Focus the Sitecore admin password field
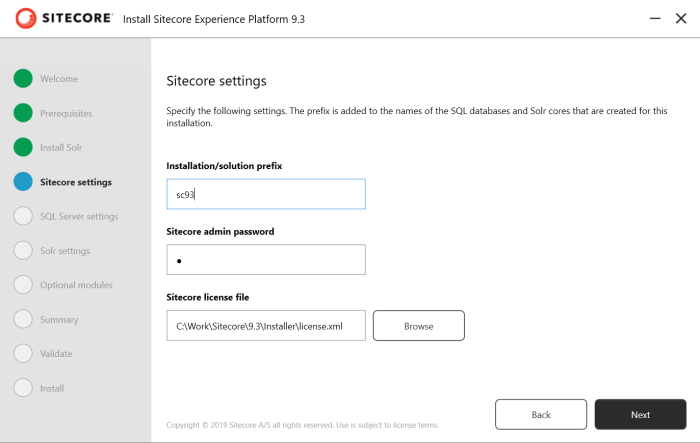 coord(266,259)
